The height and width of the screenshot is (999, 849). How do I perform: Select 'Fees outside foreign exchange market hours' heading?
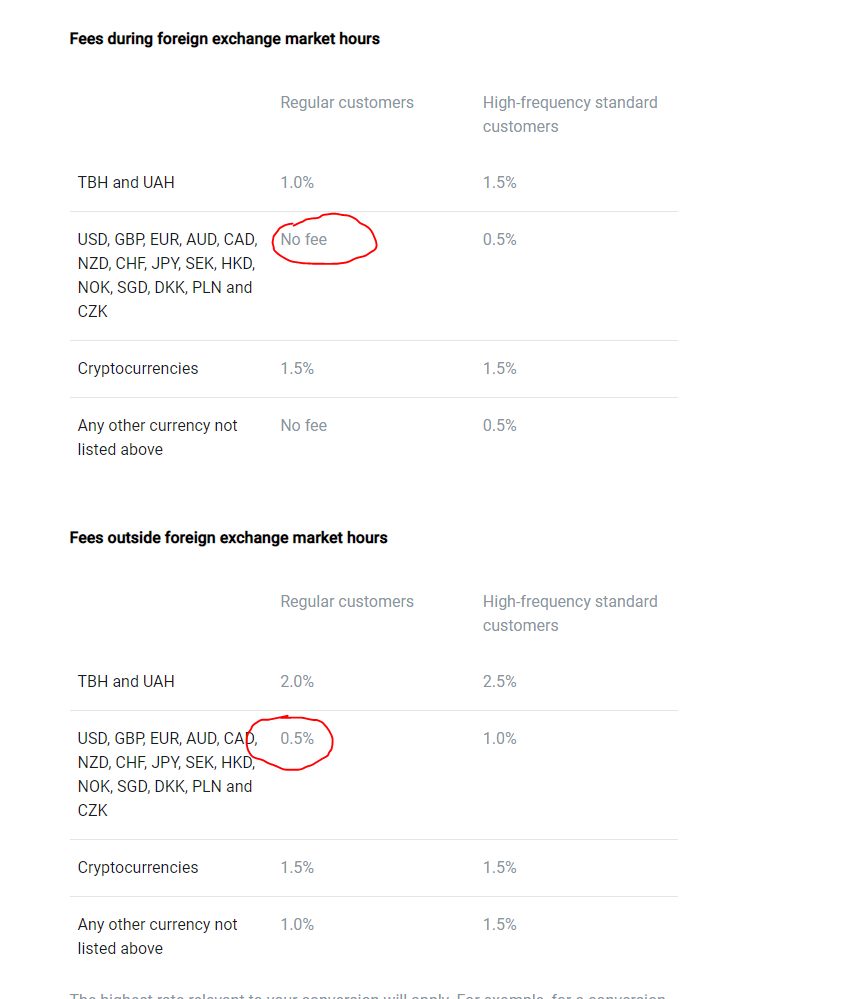[228, 538]
